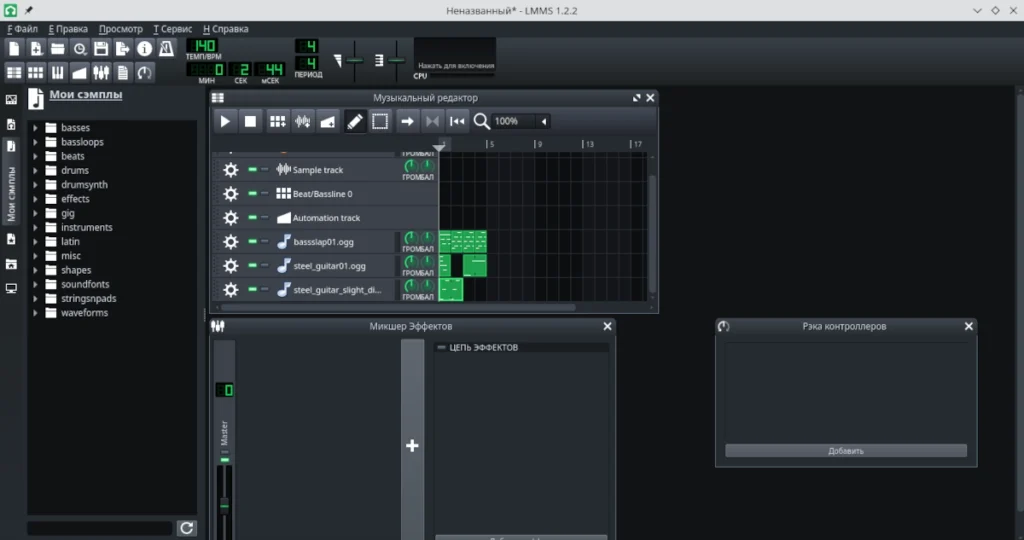Viewport: 1024px width, 540px height.
Task: Add a sample track using the toolbar icon
Action: pyautogui.click(x=302, y=121)
